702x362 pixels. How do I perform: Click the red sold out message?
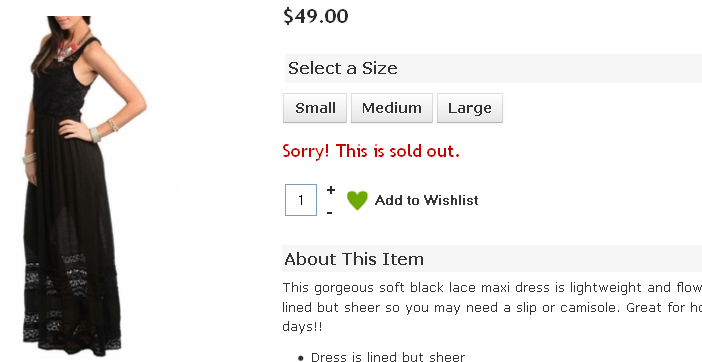(371, 151)
